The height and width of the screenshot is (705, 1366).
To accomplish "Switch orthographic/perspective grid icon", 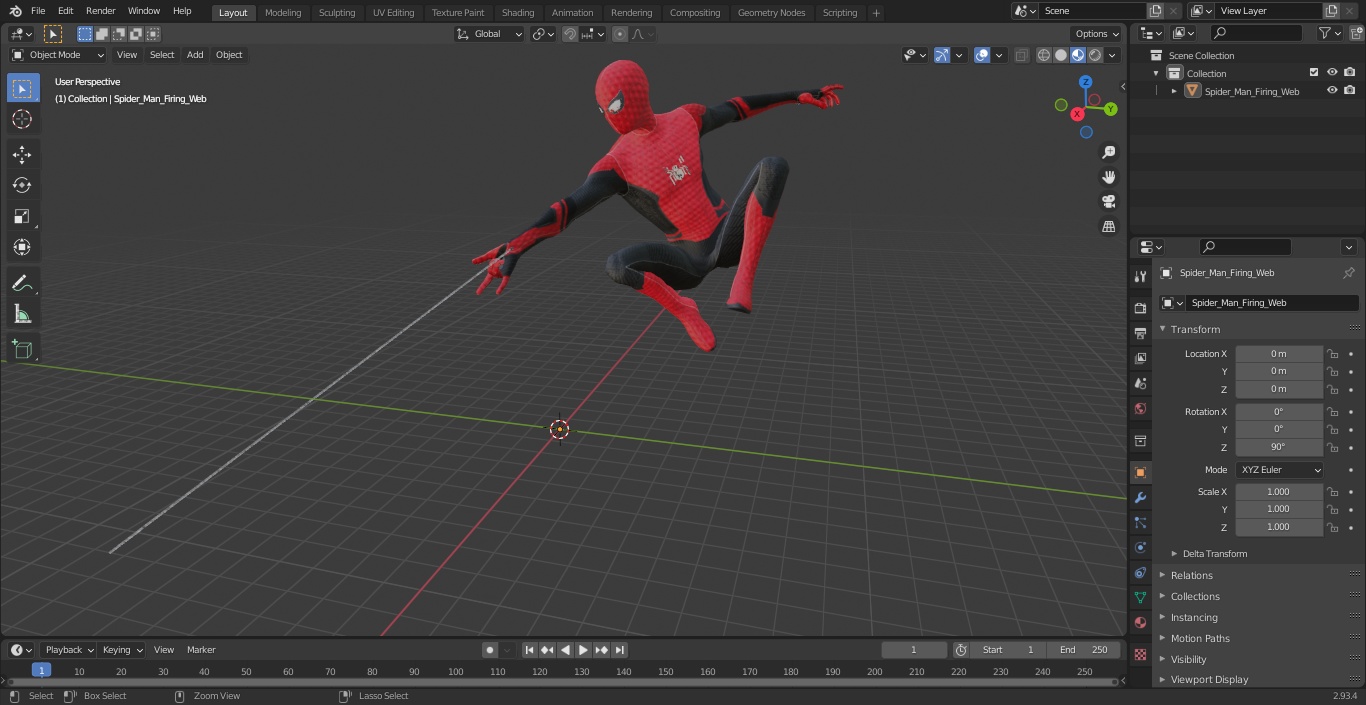I will click(x=1108, y=227).
